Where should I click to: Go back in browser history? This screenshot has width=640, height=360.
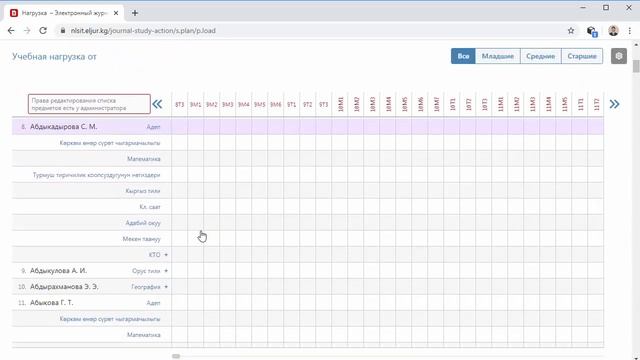coord(11,31)
